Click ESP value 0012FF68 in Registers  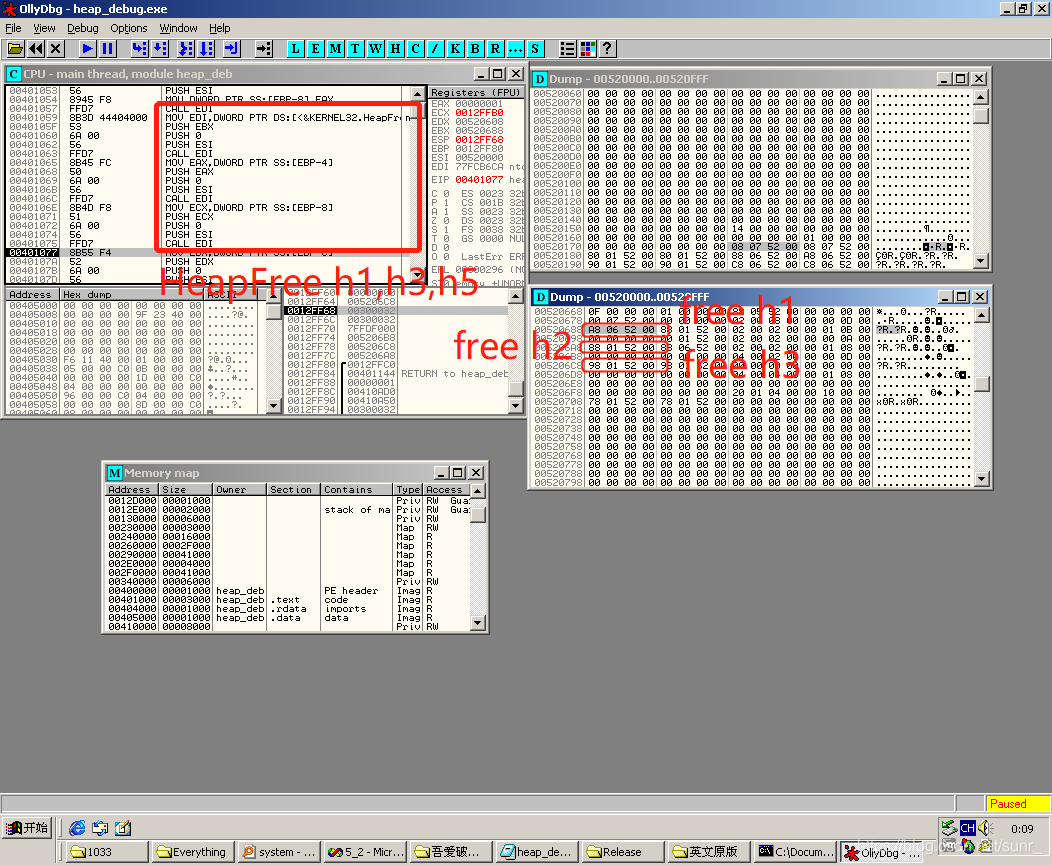(479, 140)
